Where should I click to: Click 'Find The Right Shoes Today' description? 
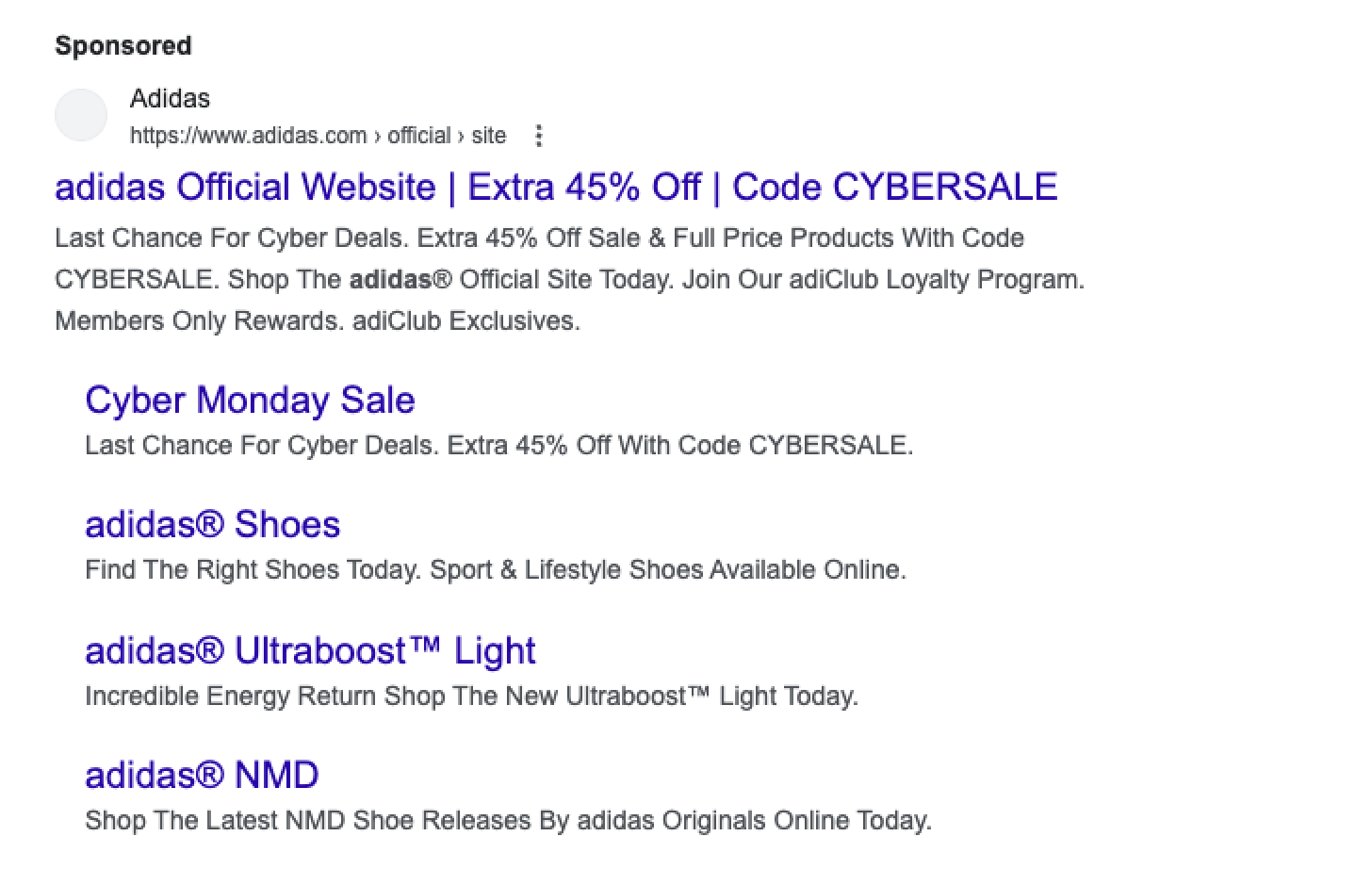tap(253, 570)
